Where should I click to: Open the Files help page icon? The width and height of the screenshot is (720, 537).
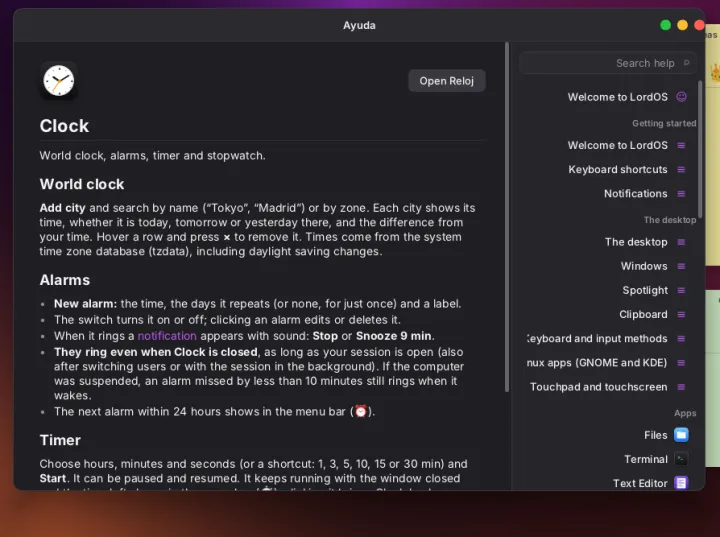coord(681,435)
